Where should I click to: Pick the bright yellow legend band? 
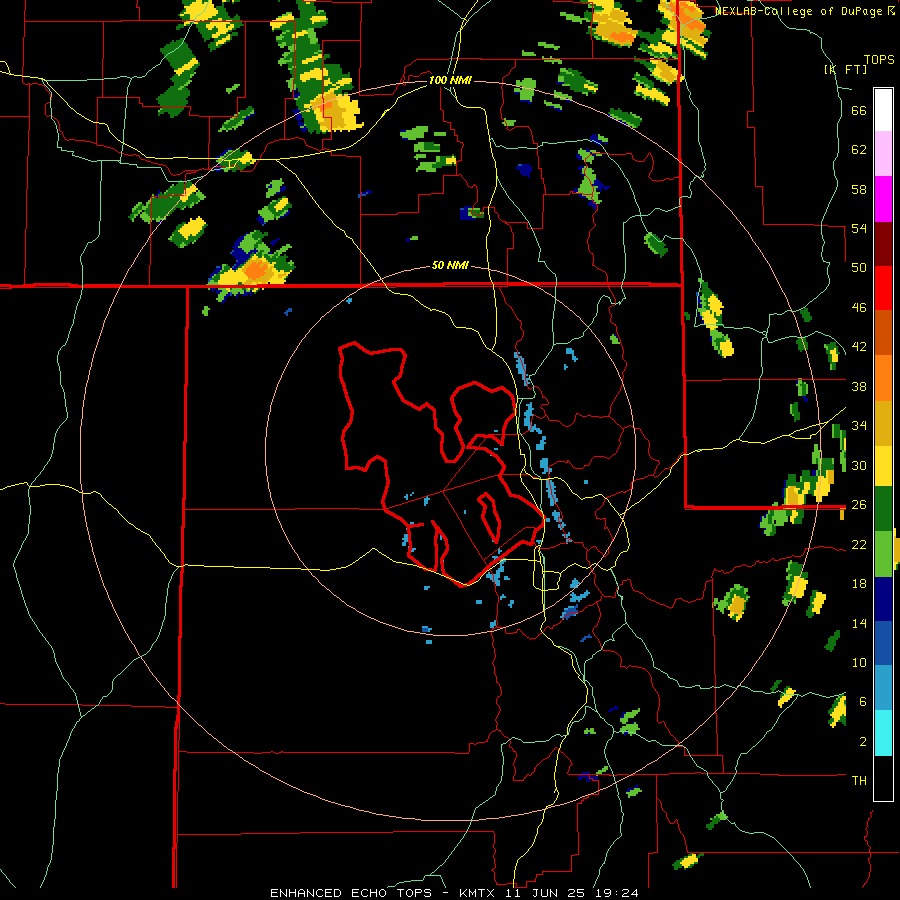[x=883, y=466]
